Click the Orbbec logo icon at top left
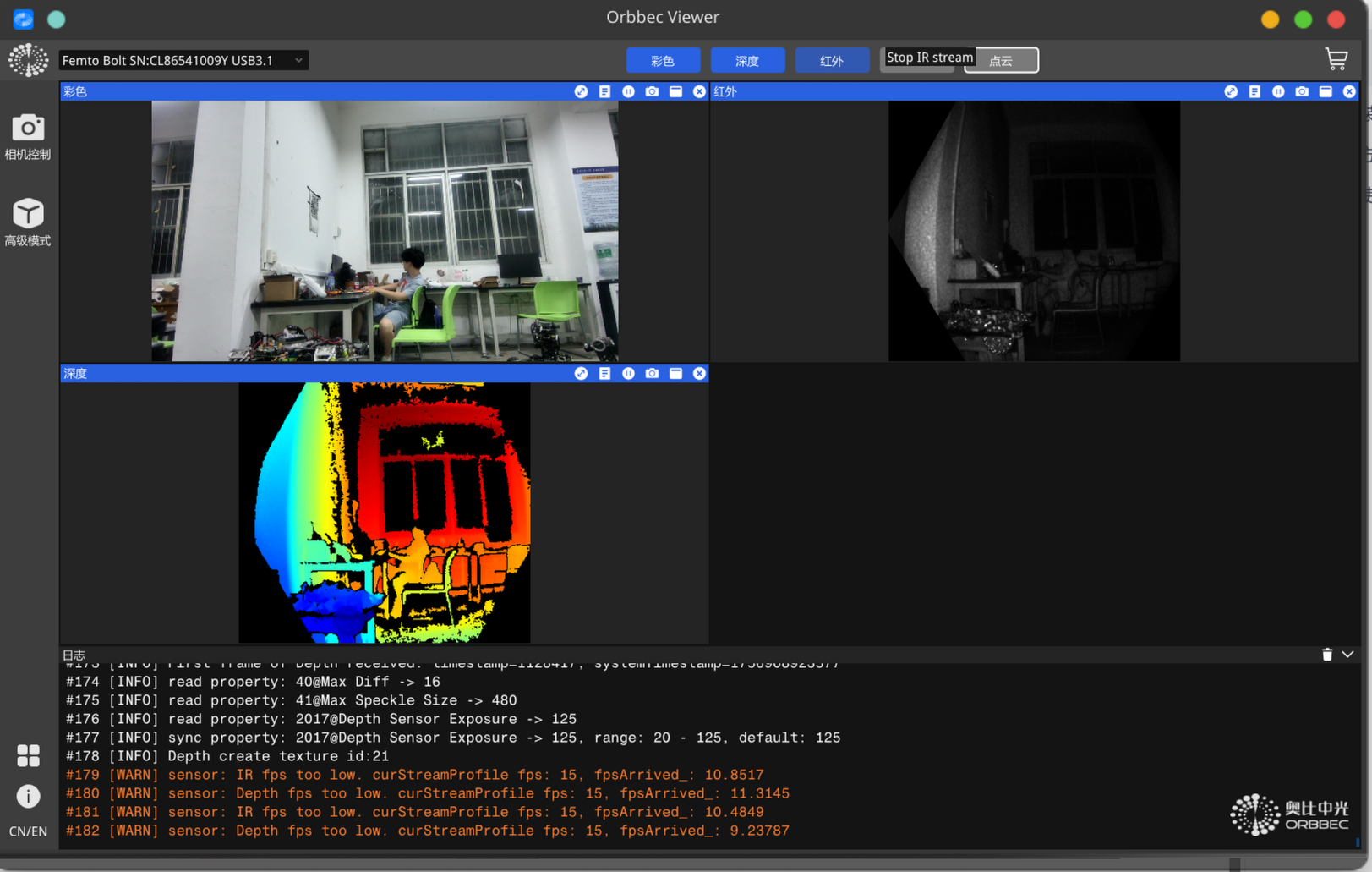This screenshot has width=1372, height=872. tap(28, 60)
